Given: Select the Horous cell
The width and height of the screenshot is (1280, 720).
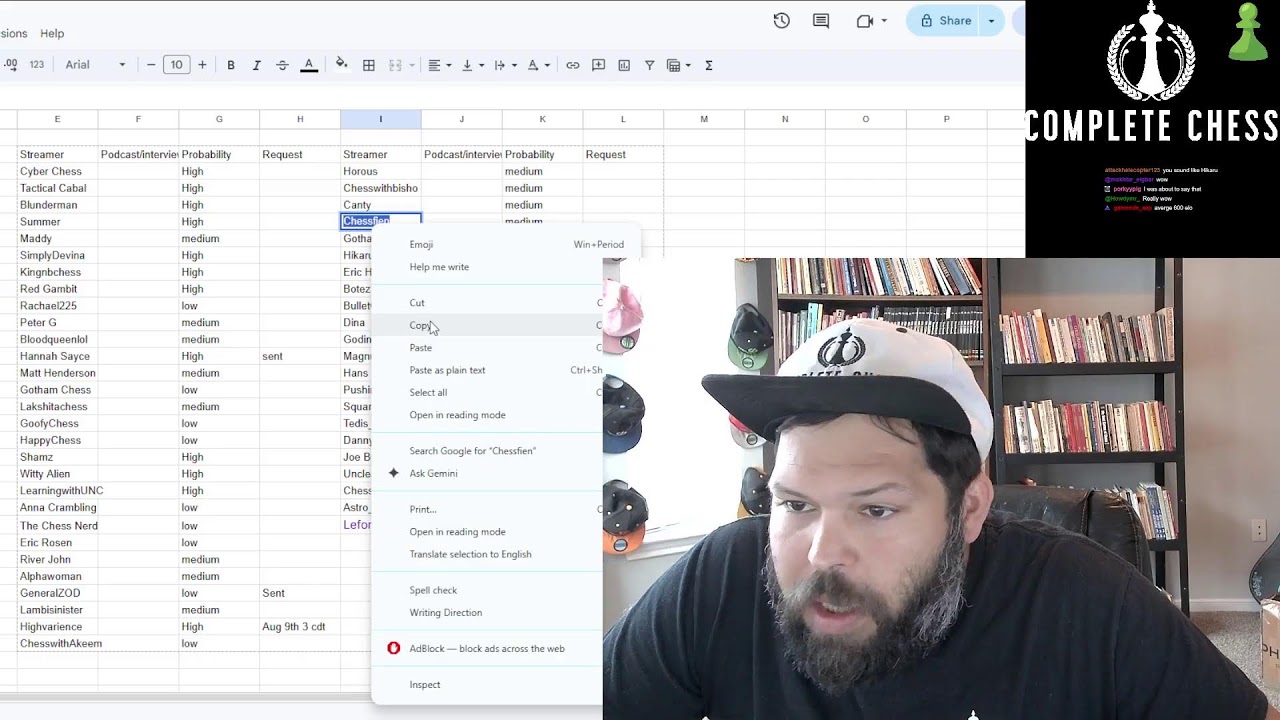Looking at the screenshot, I should 380,171.
